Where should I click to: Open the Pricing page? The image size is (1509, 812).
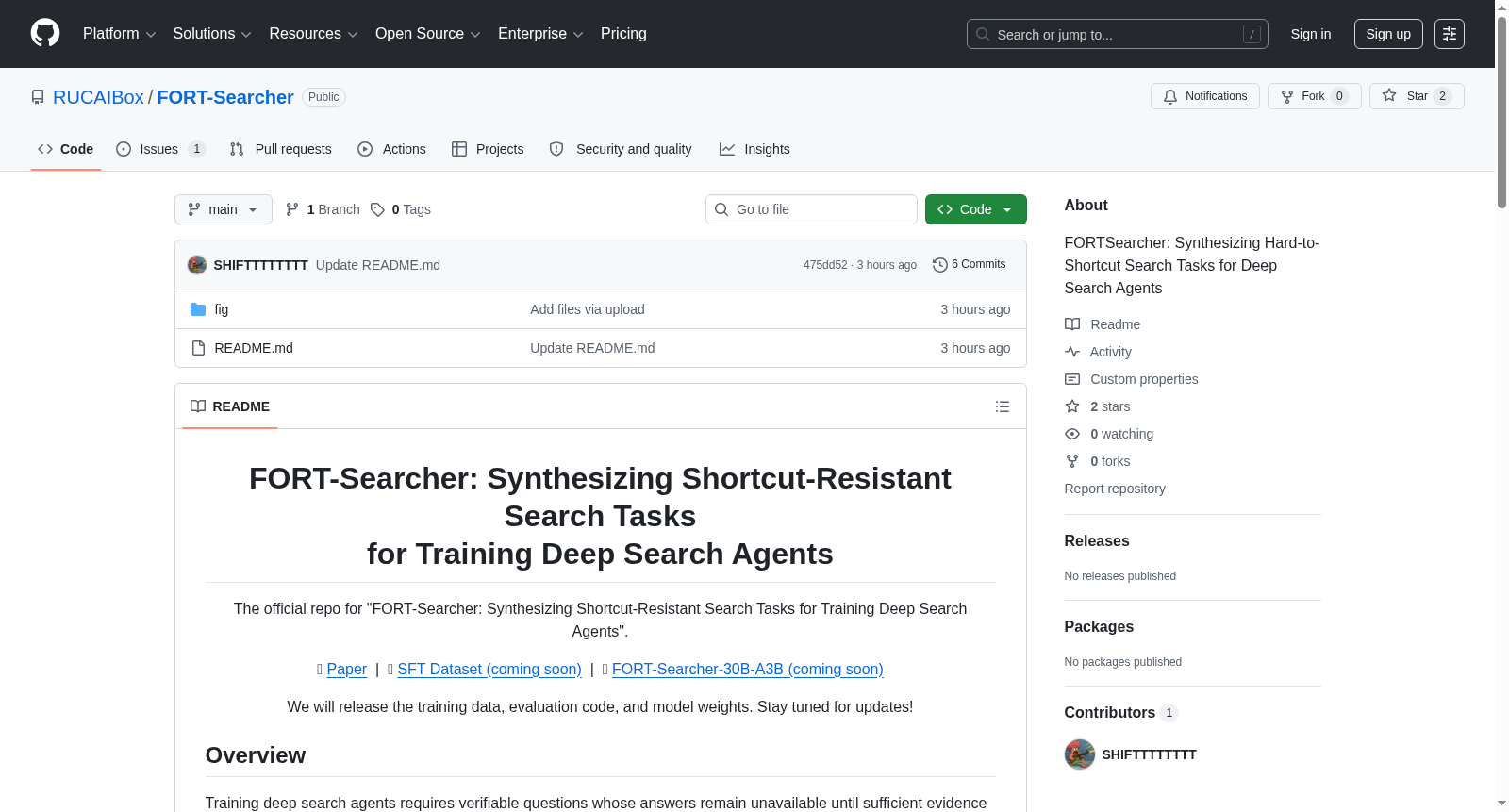click(x=623, y=34)
